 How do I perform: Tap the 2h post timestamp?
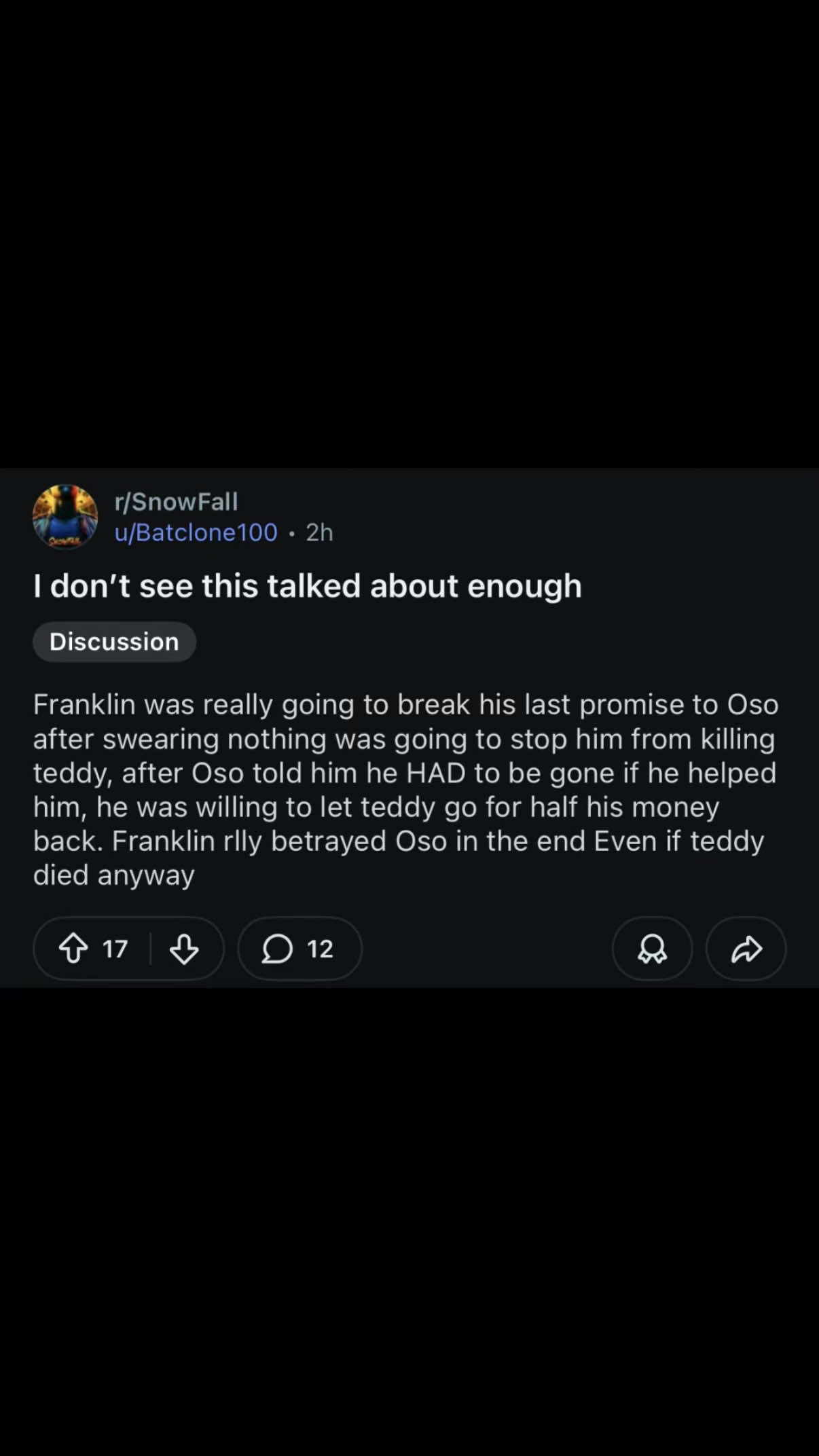click(x=319, y=532)
